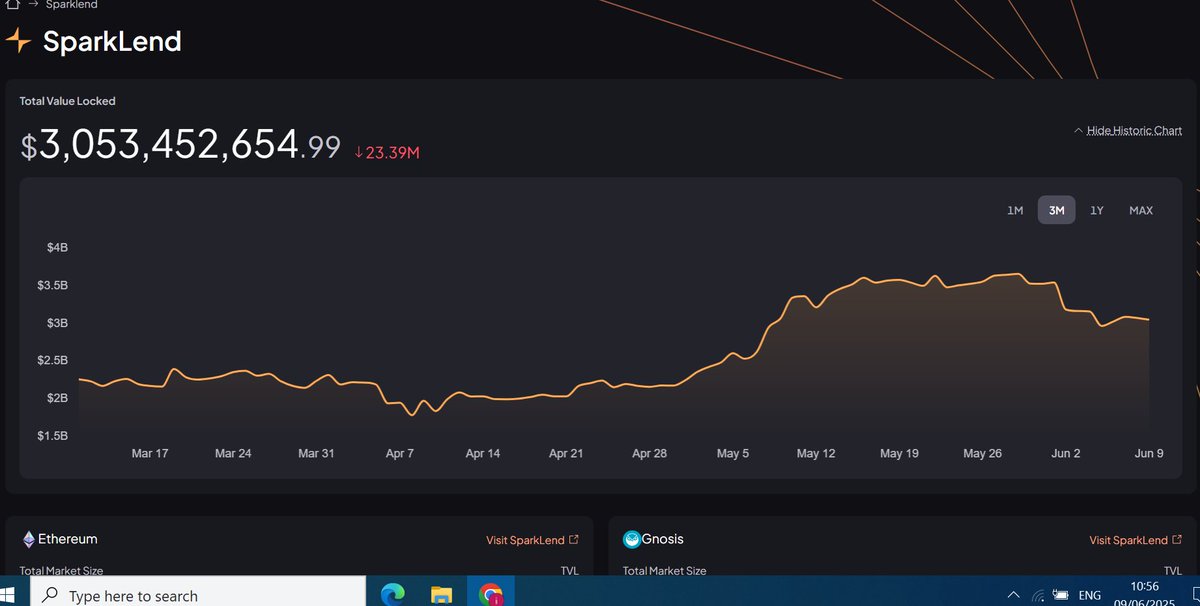Click the Ethereum card title
1200x606 pixels.
pos(68,539)
